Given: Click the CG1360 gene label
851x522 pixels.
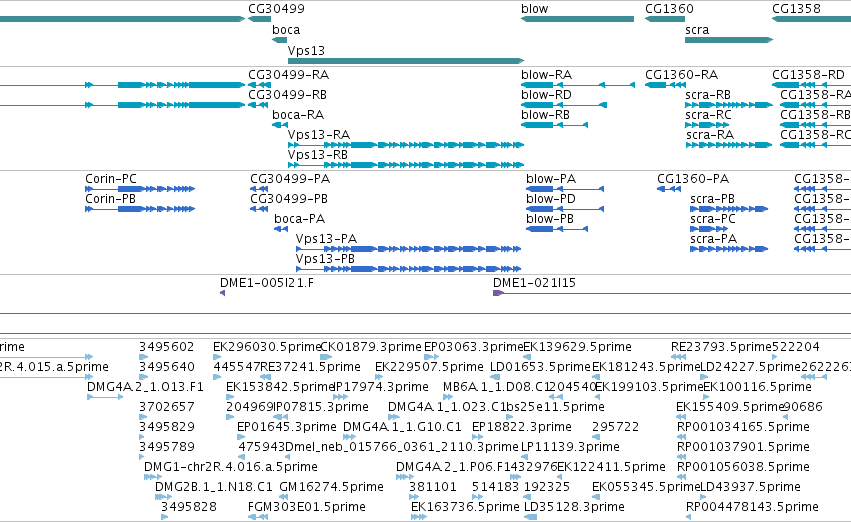Looking at the screenshot, I should [669, 9].
